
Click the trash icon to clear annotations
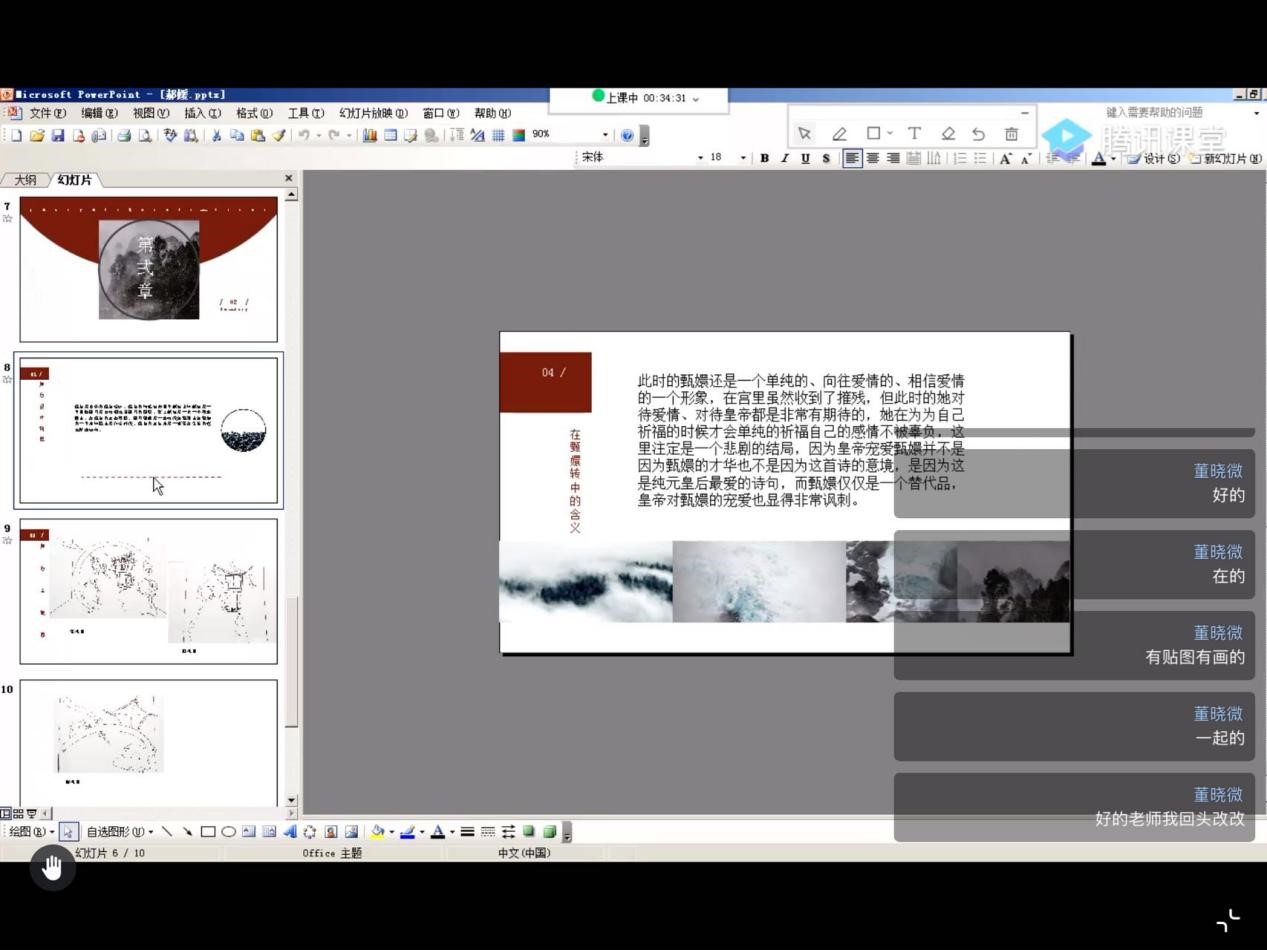click(x=1011, y=133)
